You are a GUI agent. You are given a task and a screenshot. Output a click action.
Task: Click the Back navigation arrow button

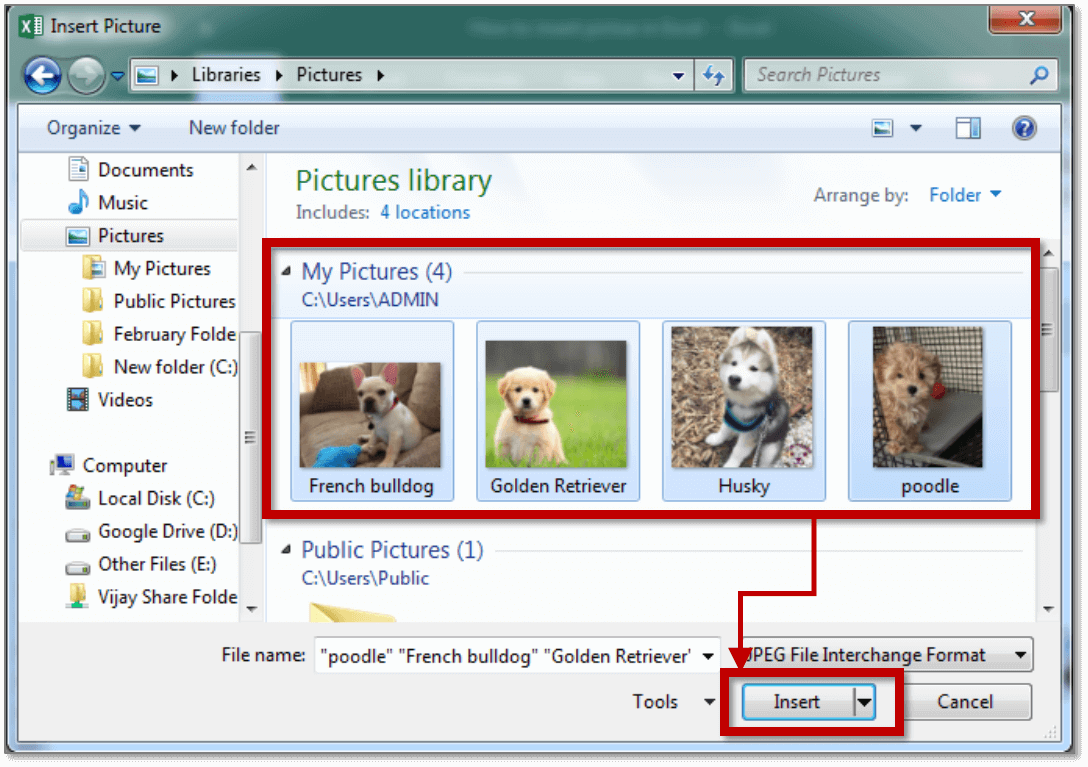[42, 76]
